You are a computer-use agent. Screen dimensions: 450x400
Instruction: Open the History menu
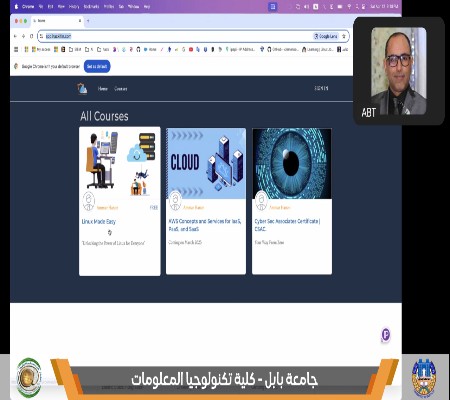(x=74, y=6)
